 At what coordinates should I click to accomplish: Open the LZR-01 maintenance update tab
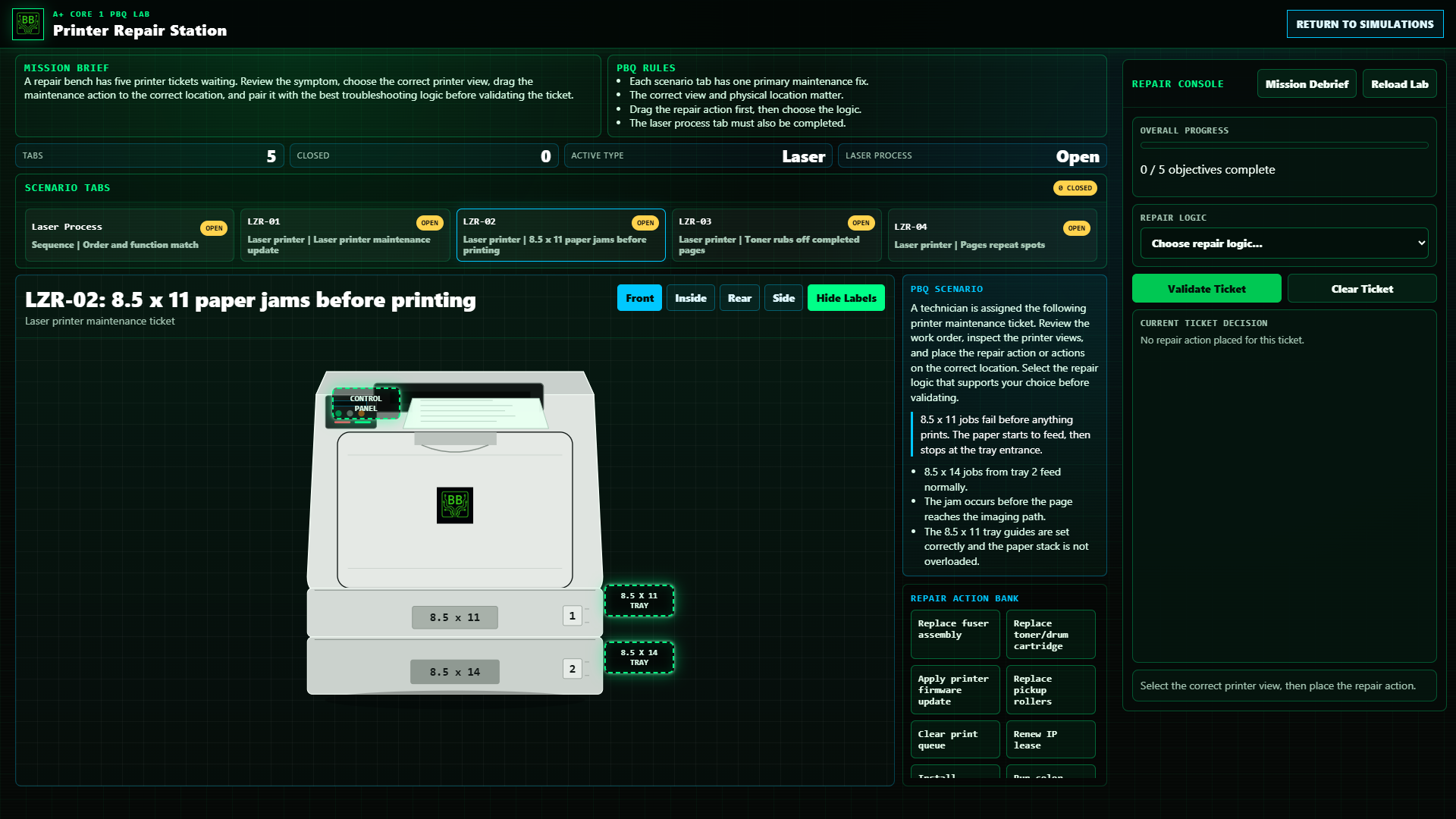point(345,236)
